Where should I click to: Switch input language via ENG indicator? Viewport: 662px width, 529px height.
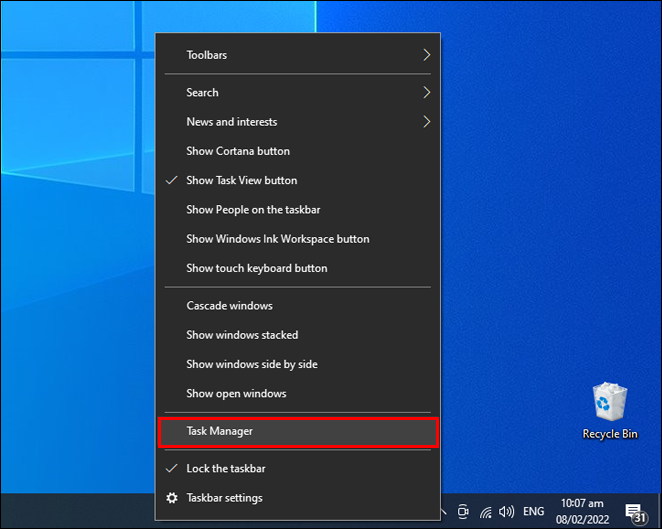[533, 512]
